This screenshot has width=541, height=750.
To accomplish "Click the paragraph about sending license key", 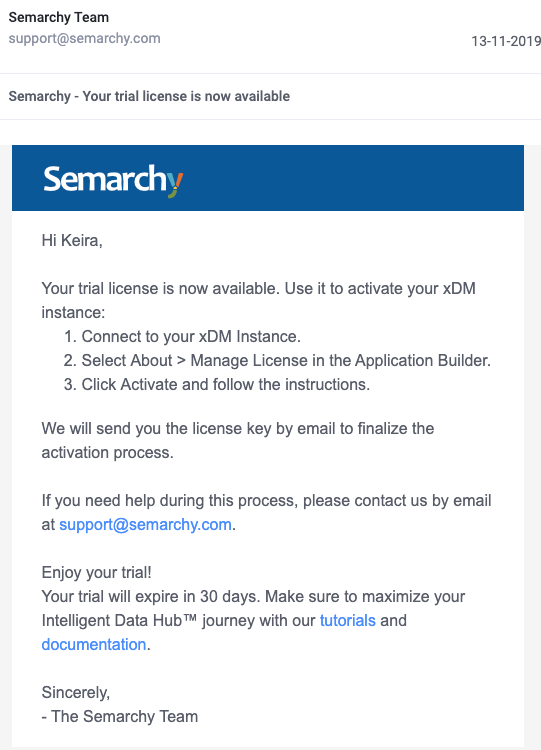I will [x=238, y=440].
